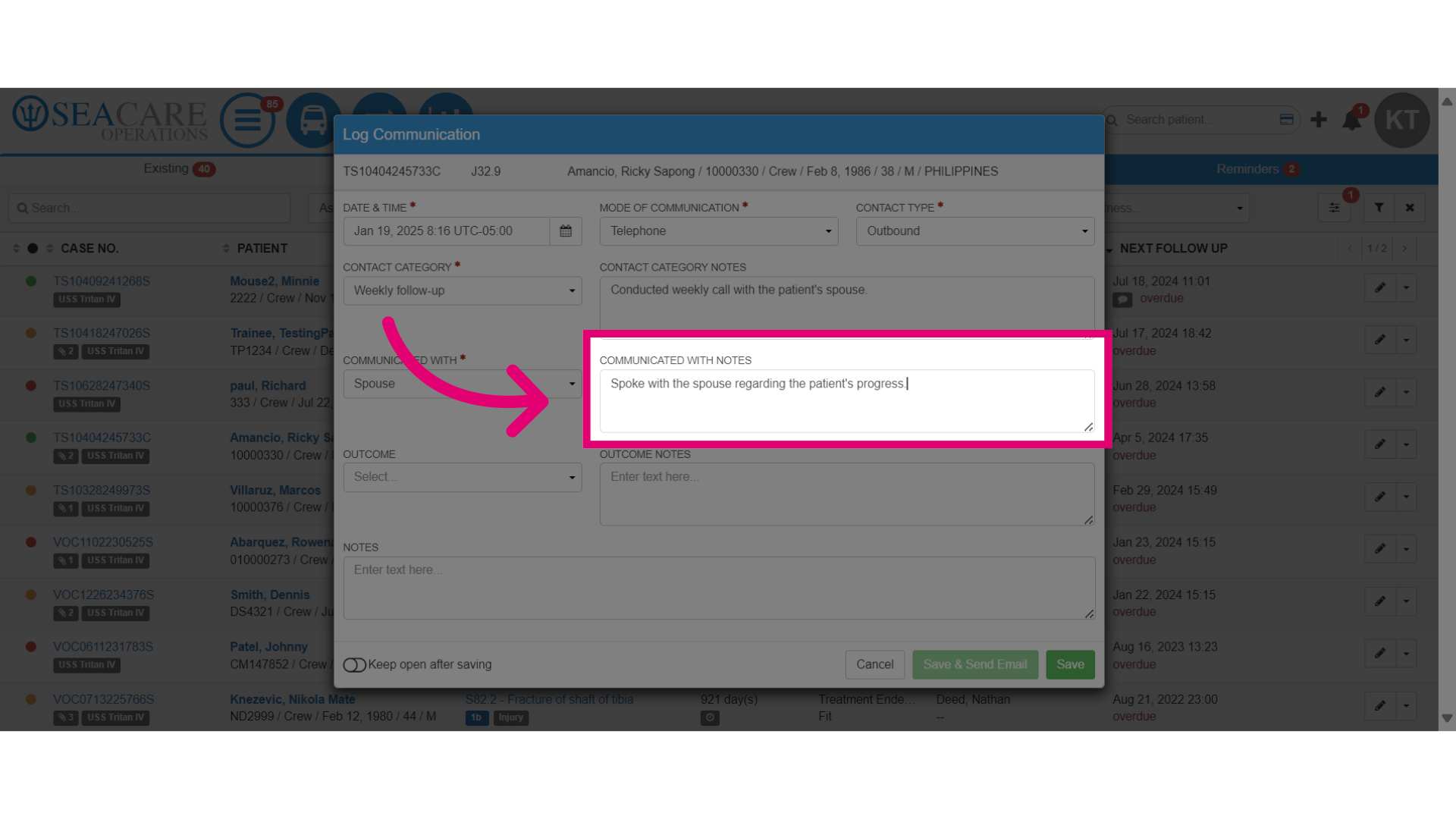Edit case with follow up Jul 17, 2024
The image size is (1456, 819).
[x=1380, y=340]
